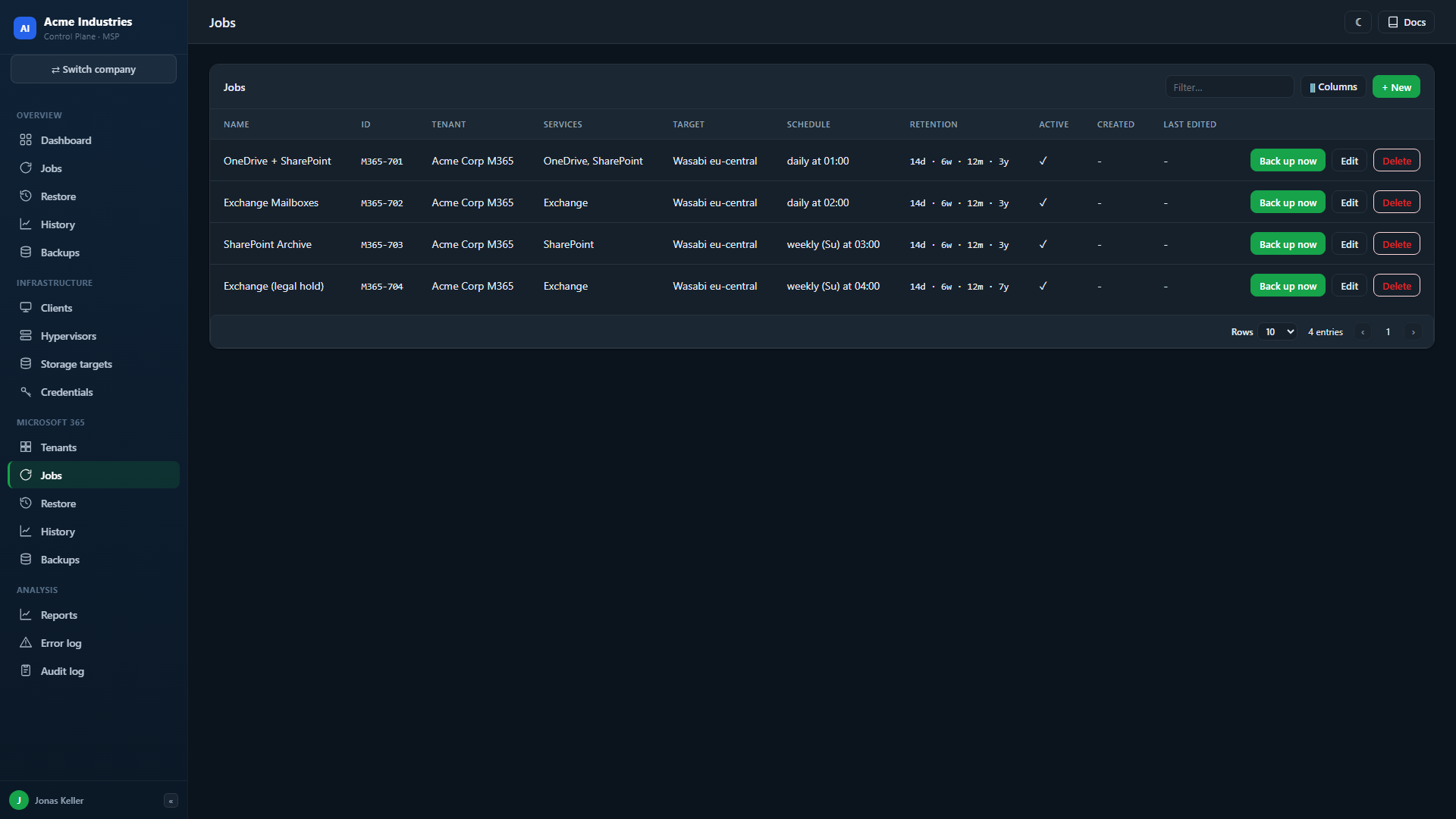Click Switch company button
The image size is (1456, 819).
[93, 69]
